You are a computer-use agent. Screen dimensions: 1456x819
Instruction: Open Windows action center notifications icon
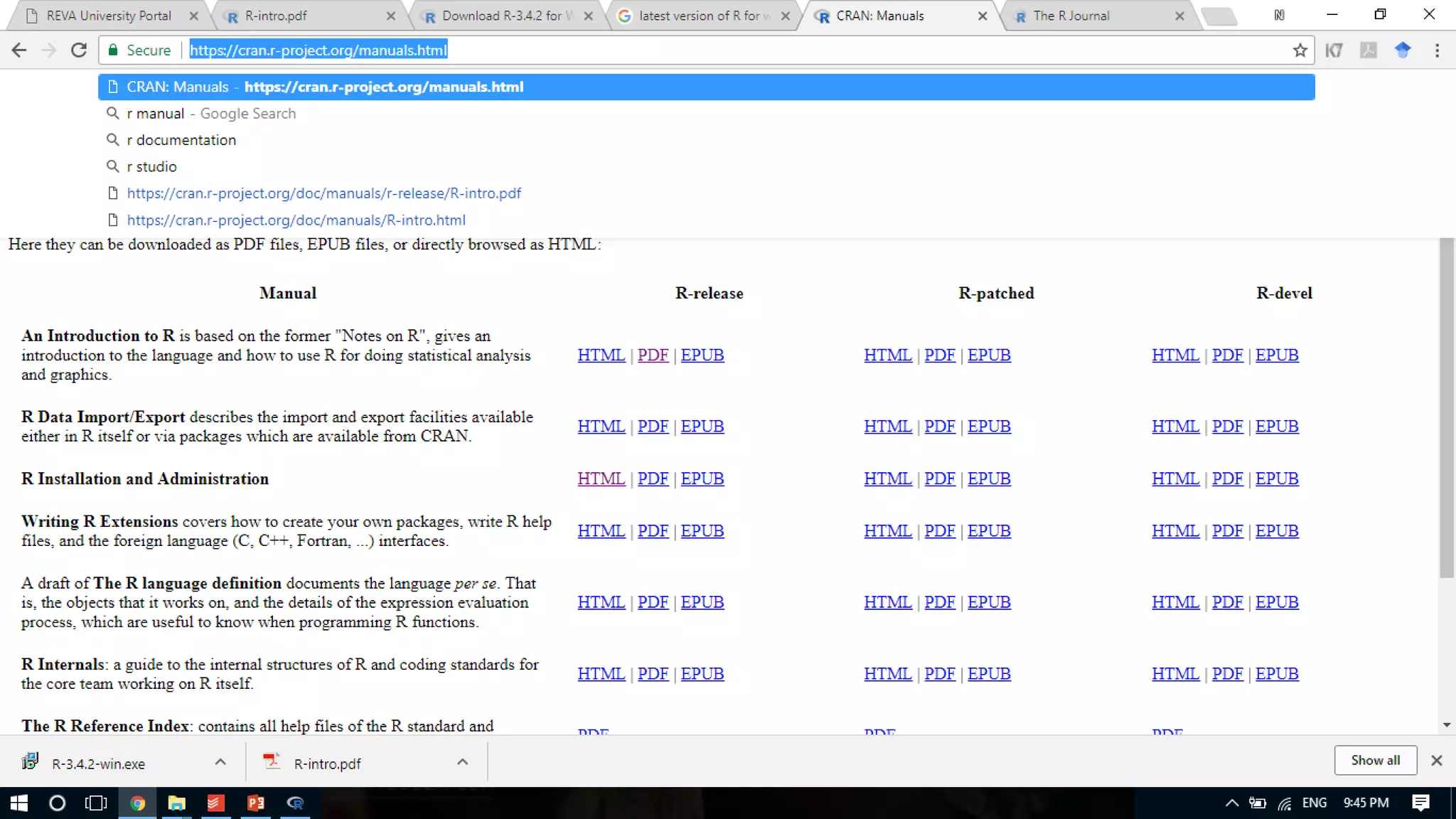coord(1420,803)
